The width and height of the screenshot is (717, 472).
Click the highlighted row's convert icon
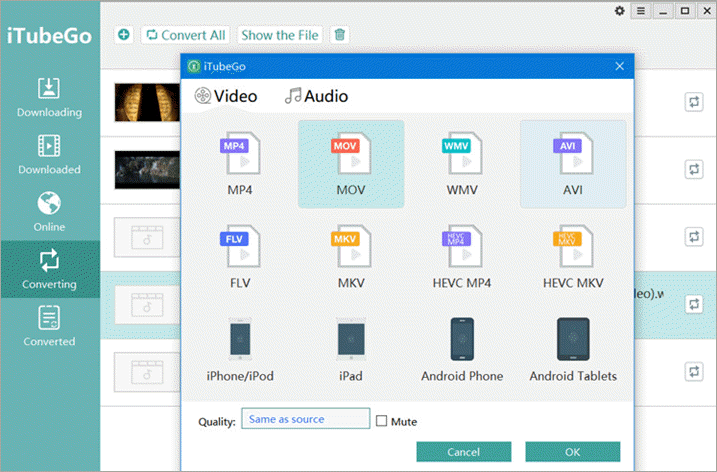click(694, 304)
